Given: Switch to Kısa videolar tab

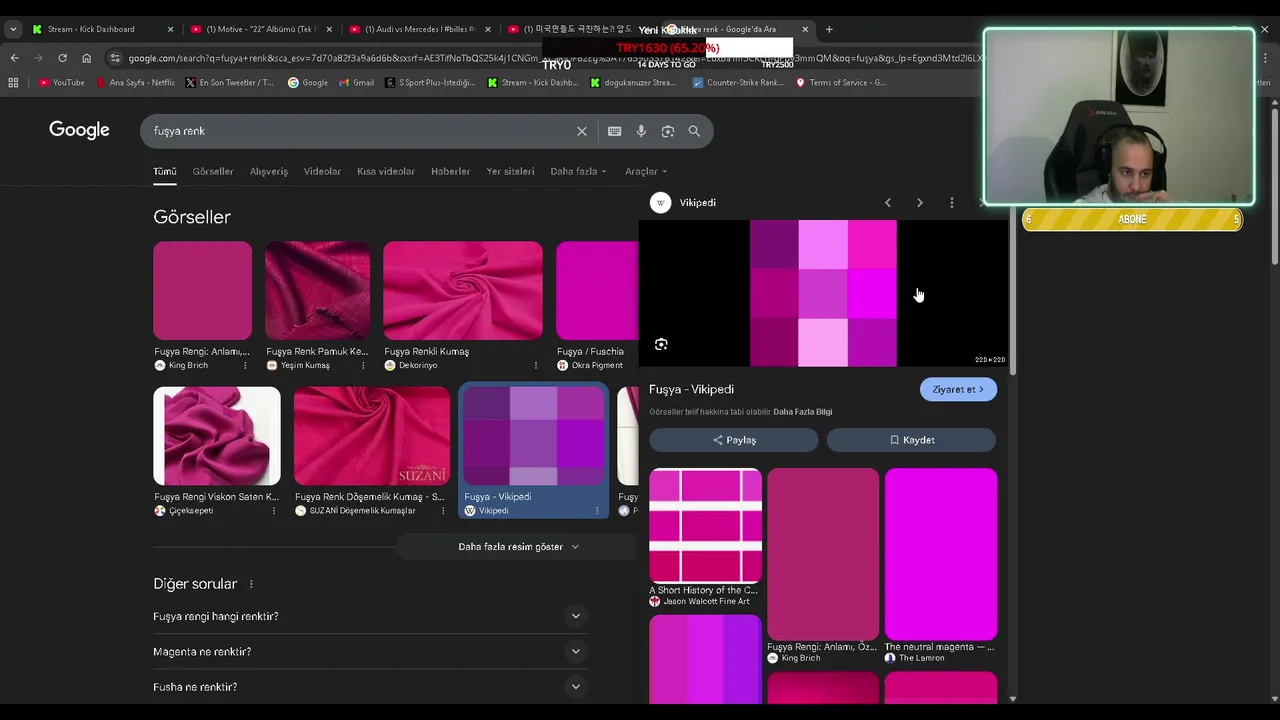Looking at the screenshot, I should [x=386, y=172].
